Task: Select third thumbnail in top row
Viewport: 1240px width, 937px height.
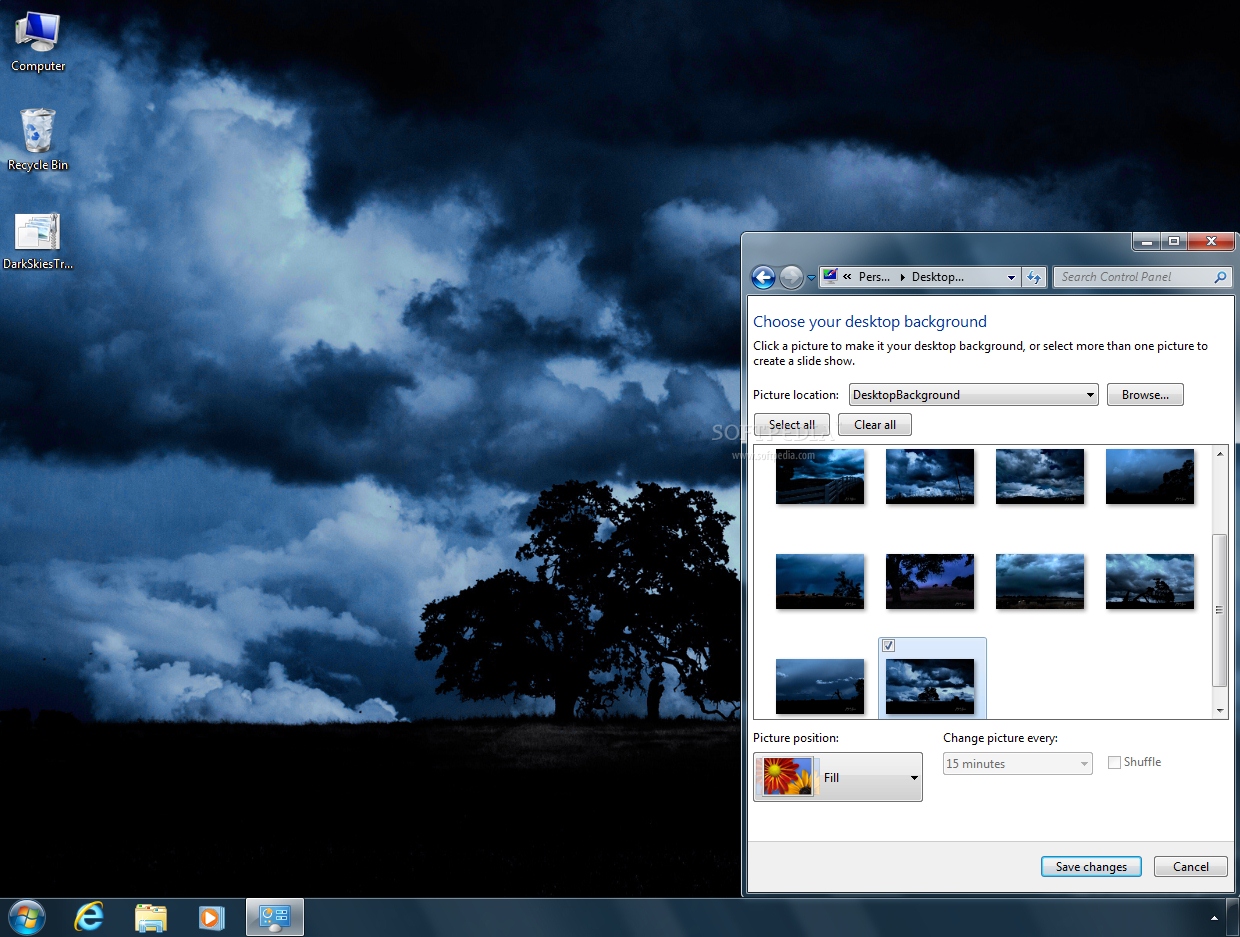Action: point(1040,476)
